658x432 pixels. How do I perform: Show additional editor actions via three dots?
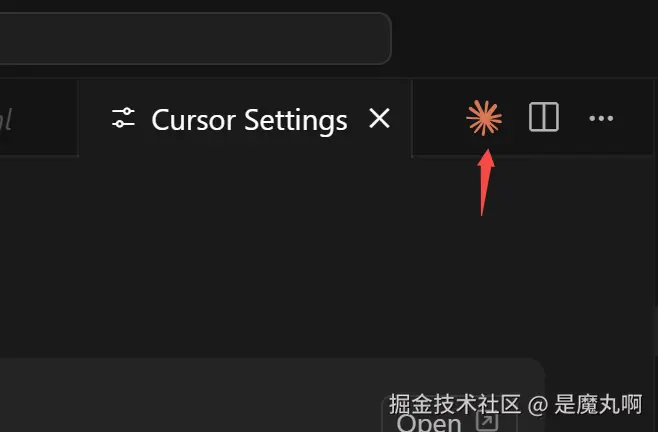pyautogui.click(x=601, y=118)
